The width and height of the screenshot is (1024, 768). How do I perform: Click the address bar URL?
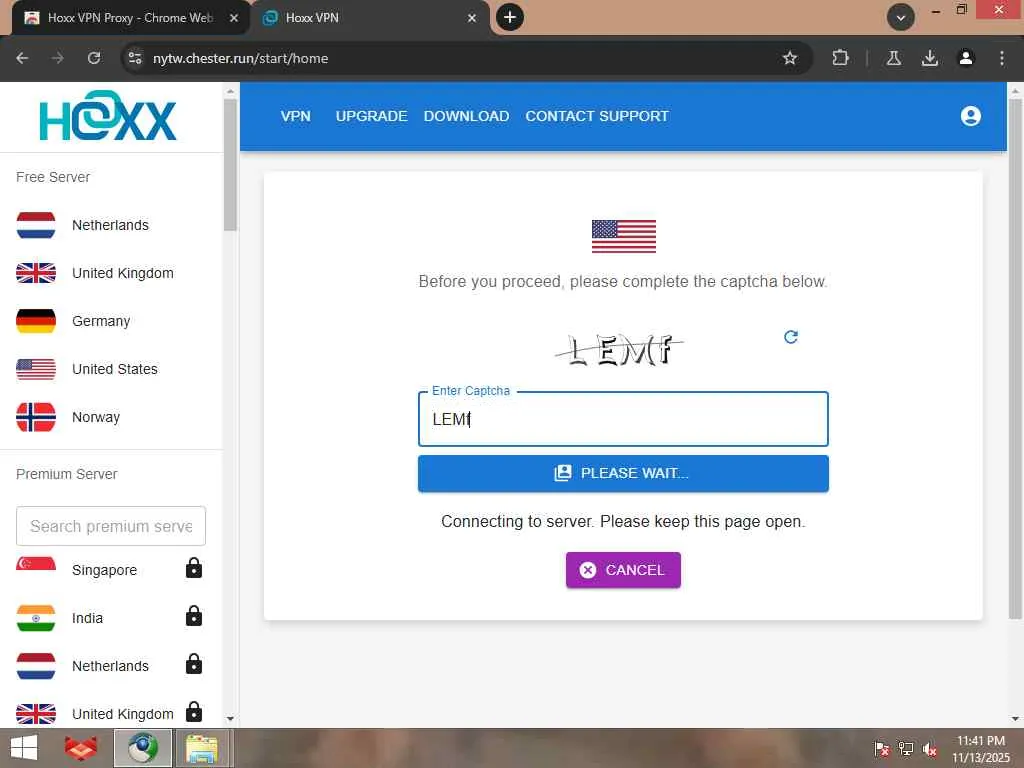240,58
